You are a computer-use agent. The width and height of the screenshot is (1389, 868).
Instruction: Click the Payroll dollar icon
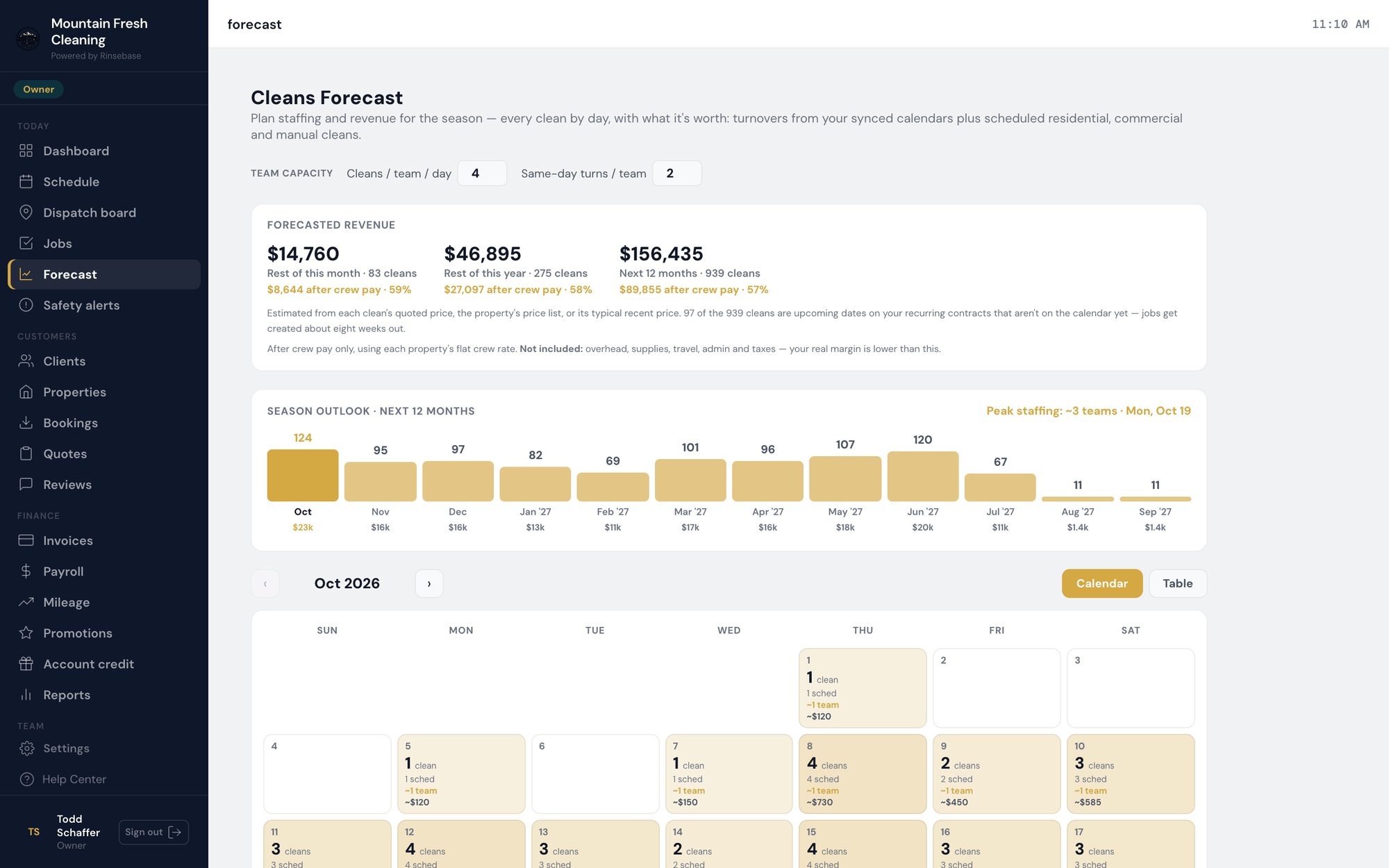pyautogui.click(x=26, y=571)
